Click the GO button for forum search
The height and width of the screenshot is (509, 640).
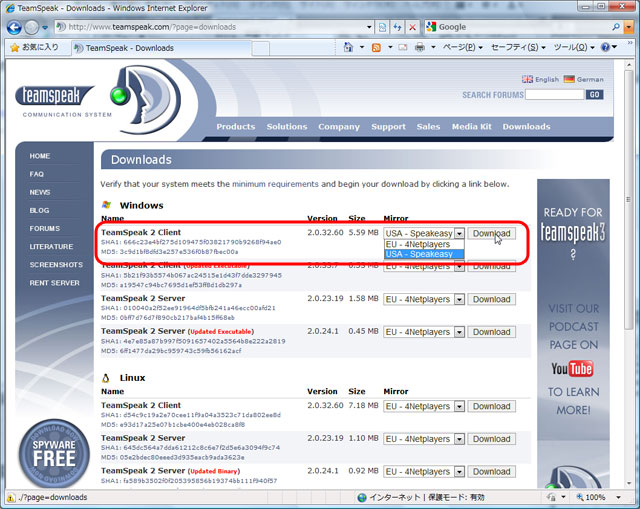click(594, 95)
